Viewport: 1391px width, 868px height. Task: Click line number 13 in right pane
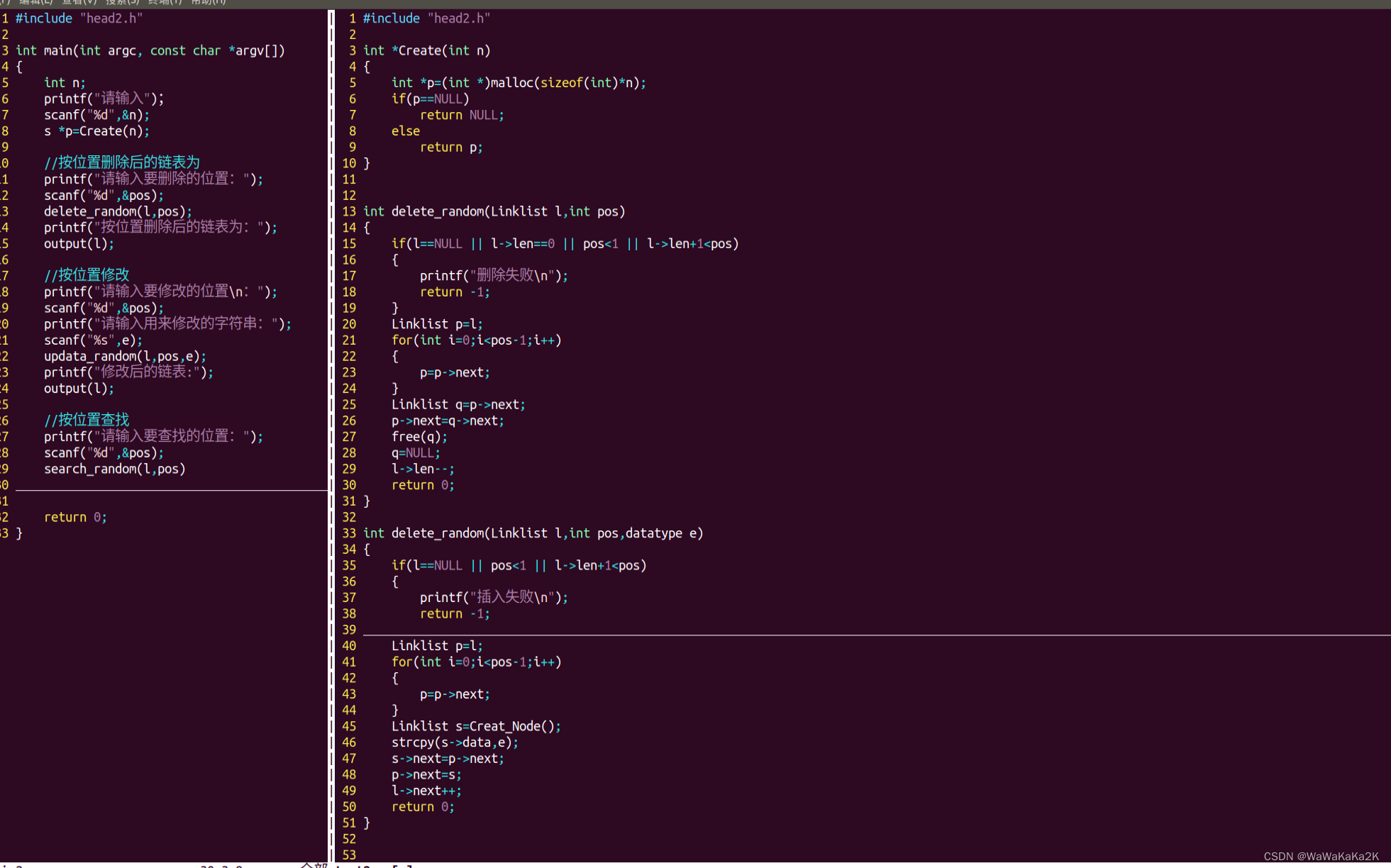(349, 211)
